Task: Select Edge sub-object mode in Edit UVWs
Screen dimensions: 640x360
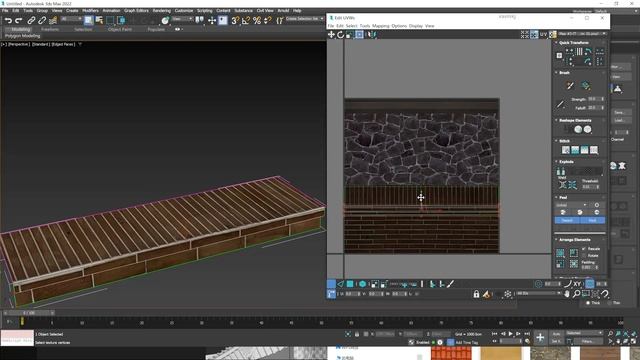Action: coord(340,284)
